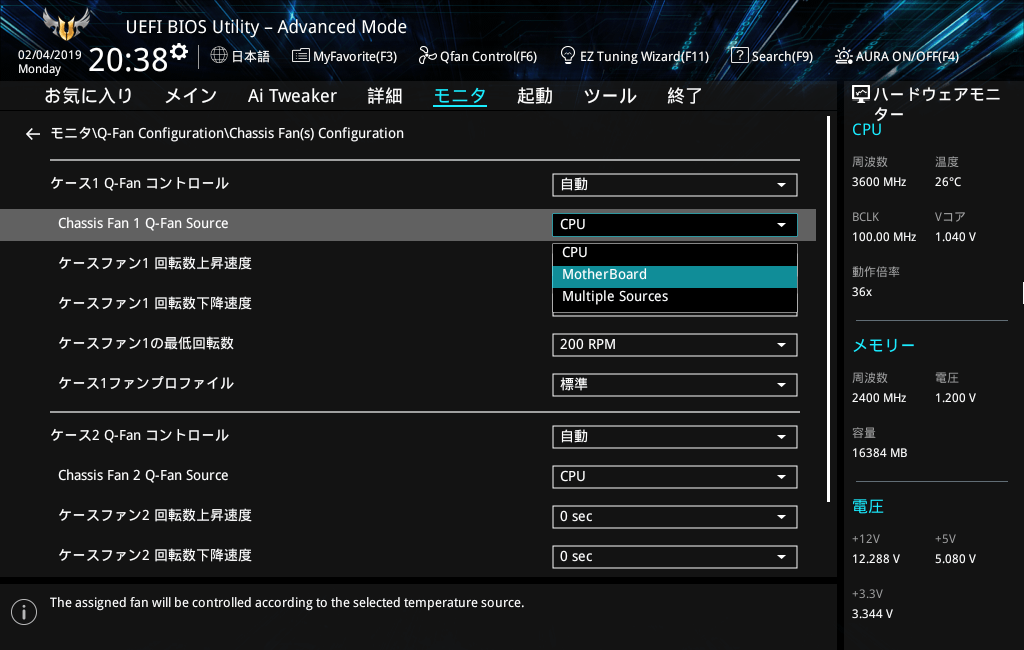Click the TUF logo emblem
Image resolution: width=1024 pixels, height=650 pixels.
(x=65, y=24)
